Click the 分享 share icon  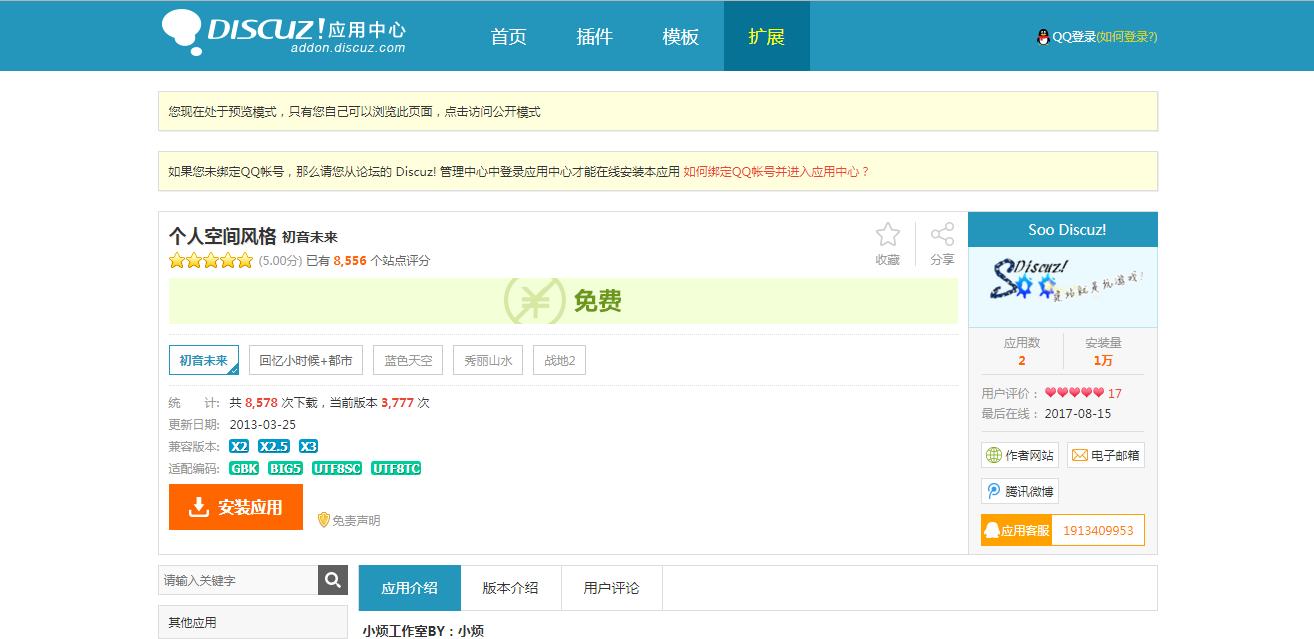[942, 235]
